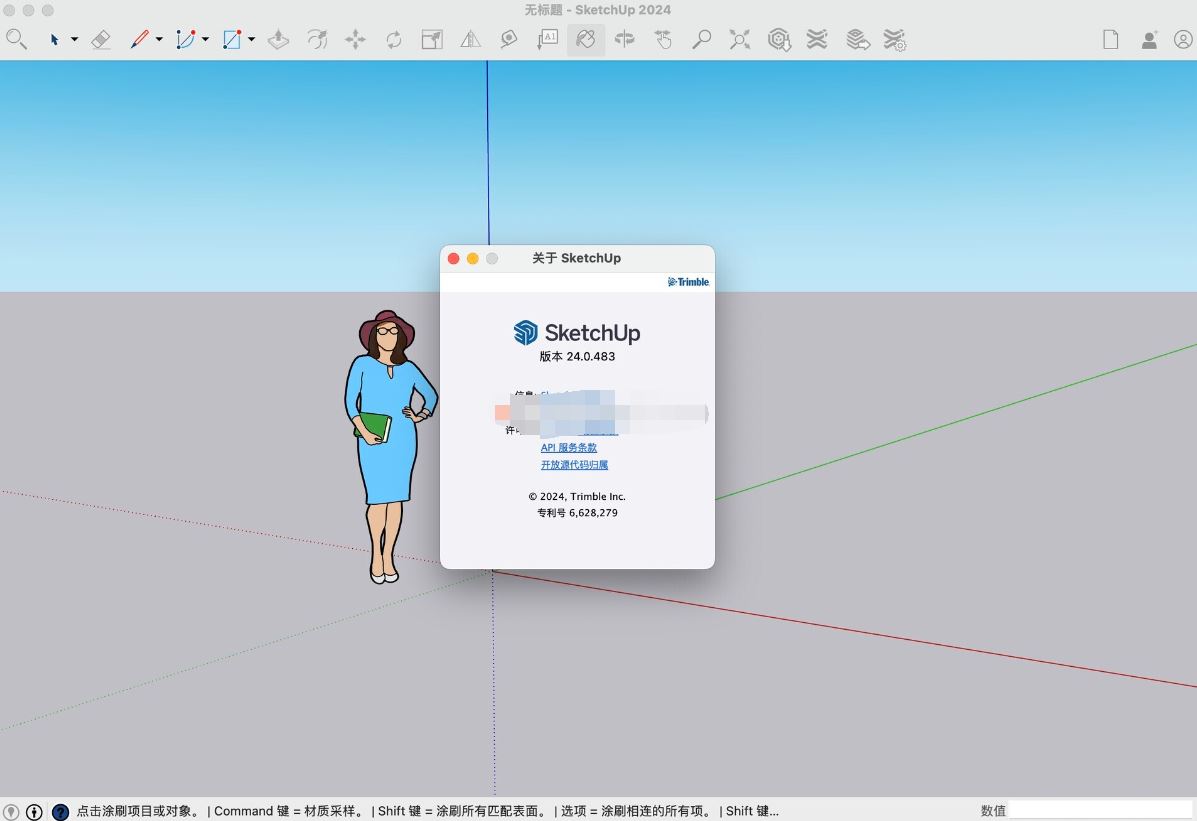Select the Text label tool

(547, 39)
